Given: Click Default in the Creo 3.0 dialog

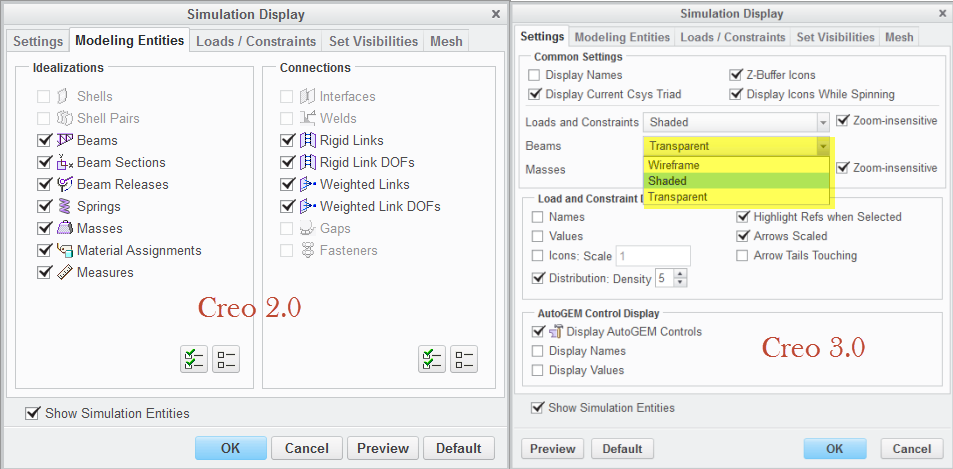Looking at the screenshot, I should 622,449.
